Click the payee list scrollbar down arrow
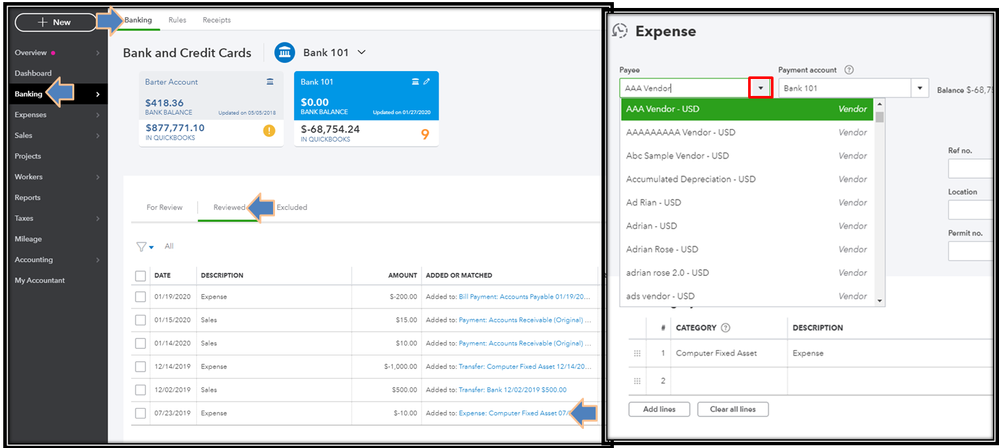999x448 pixels. point(880,301)
